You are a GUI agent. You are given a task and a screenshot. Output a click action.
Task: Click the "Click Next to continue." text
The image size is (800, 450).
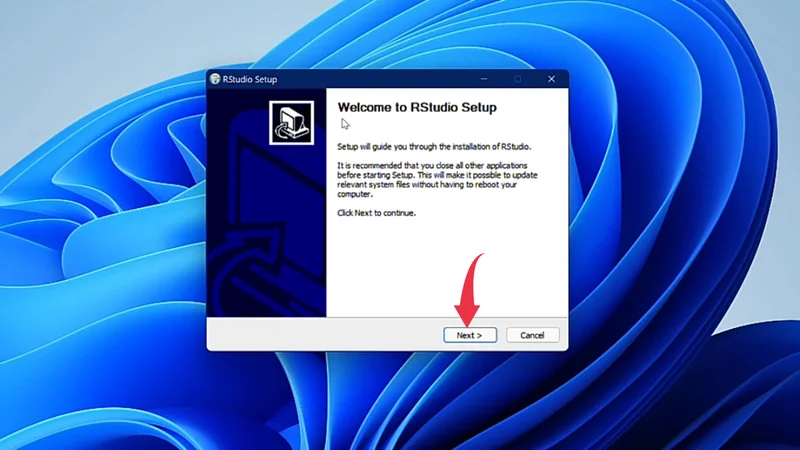376,213
